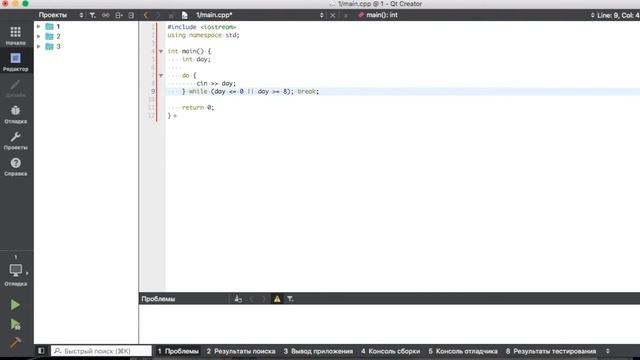Open the filter tree icon in Projects panel

(x=93, y=15)
